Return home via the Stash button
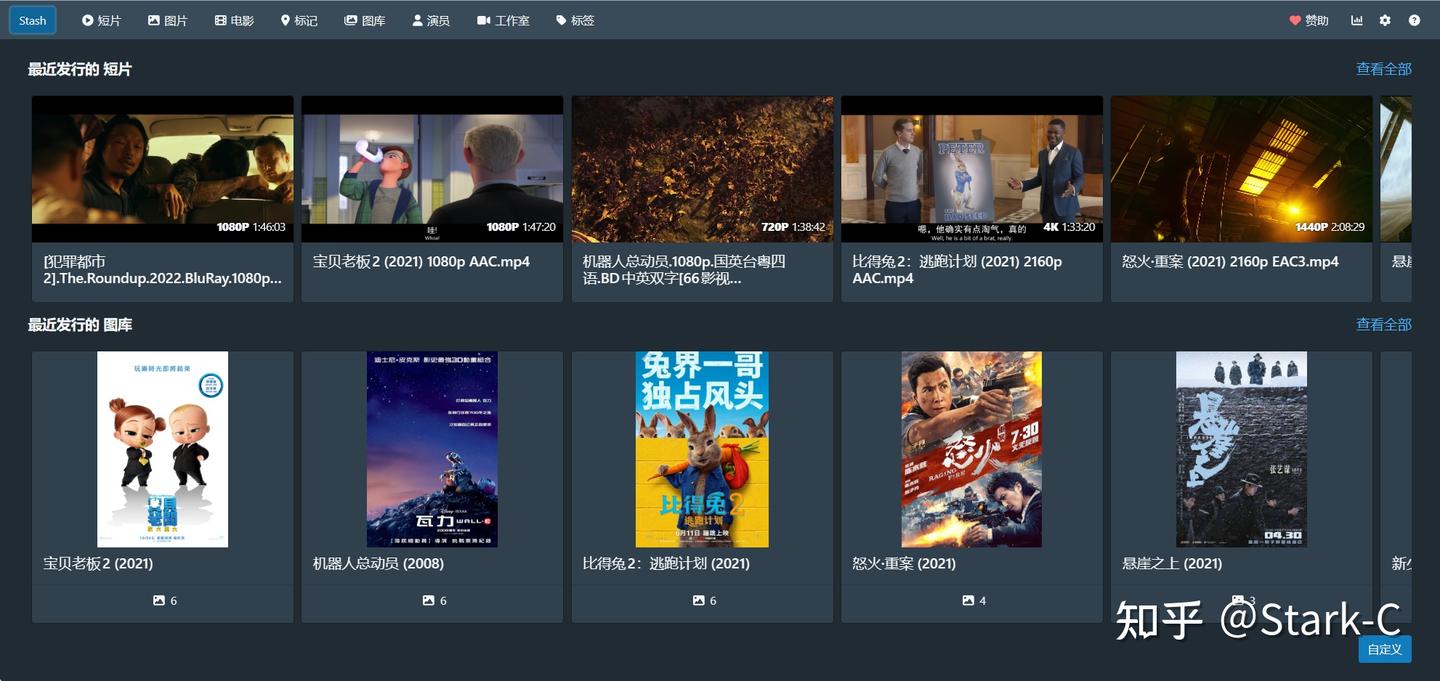The image size is (1440, 681). [x=31, y=19]
